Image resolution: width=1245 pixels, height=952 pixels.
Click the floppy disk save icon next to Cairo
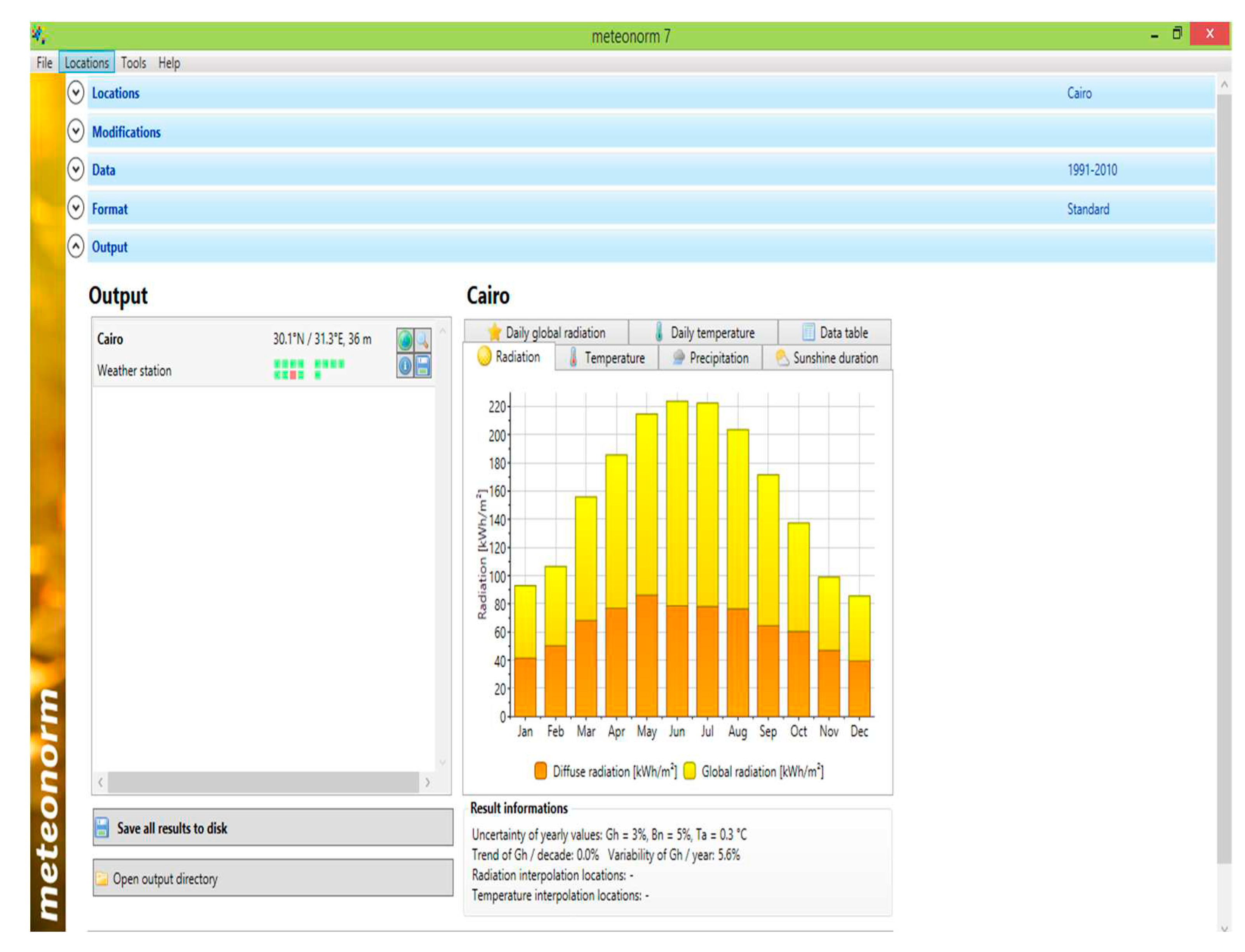click(x=423, y=366)
